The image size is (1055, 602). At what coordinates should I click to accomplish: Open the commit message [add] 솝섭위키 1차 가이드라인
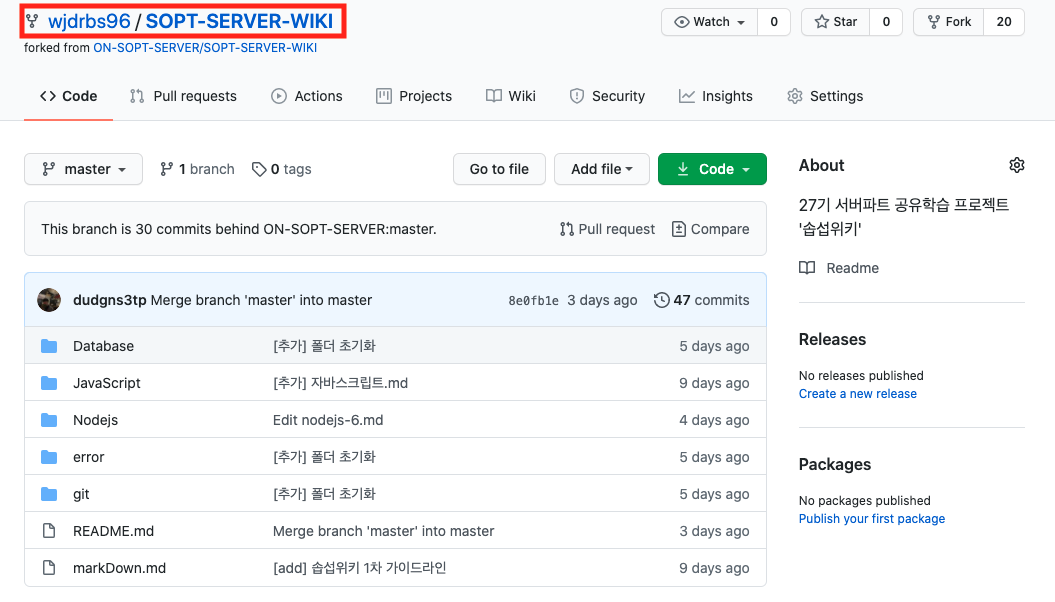(x=360, y=568)
